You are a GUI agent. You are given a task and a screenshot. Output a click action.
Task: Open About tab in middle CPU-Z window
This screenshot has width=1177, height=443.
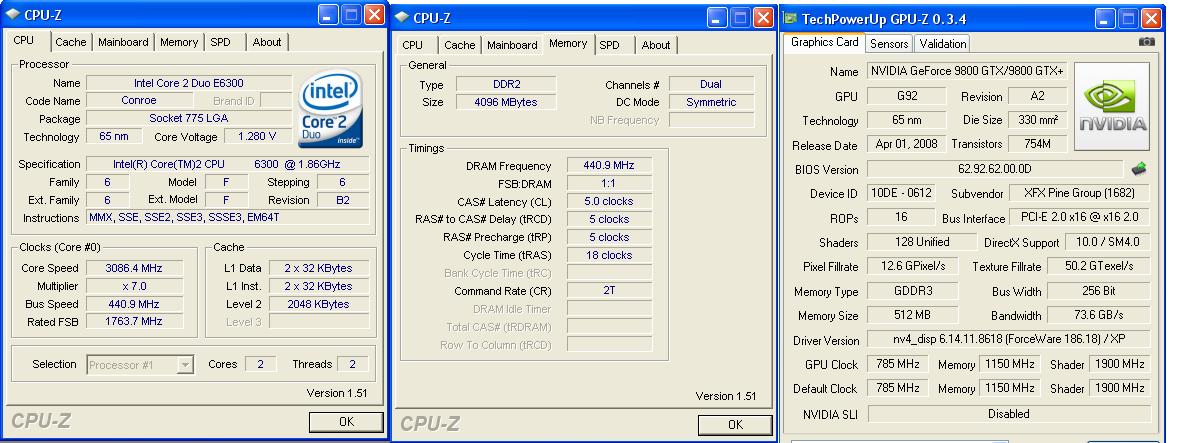[x=656, y=45]
